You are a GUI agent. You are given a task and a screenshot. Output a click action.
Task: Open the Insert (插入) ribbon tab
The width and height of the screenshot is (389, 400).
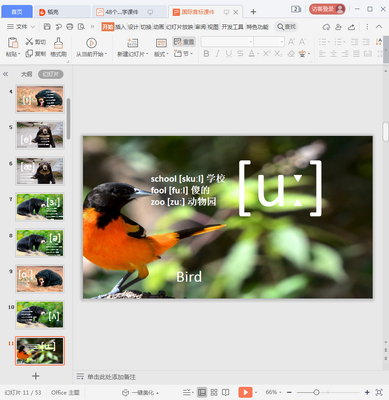click(120, 27)
